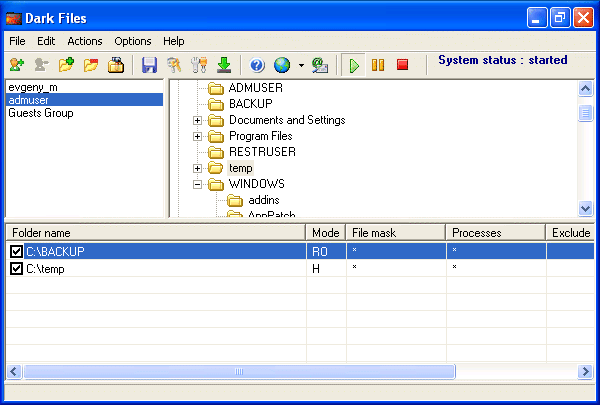600x405 pixels.
Task: Open the Edit menu
Action: 46,41
